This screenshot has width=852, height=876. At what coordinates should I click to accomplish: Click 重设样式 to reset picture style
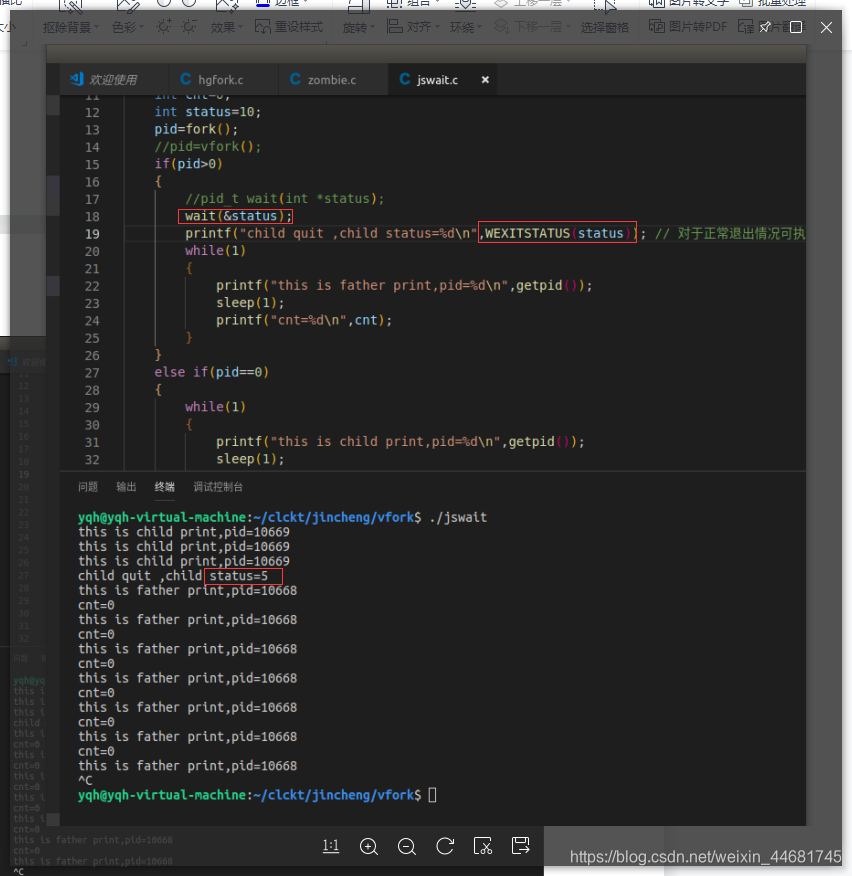pyautogui.click(x=289, y=26)
